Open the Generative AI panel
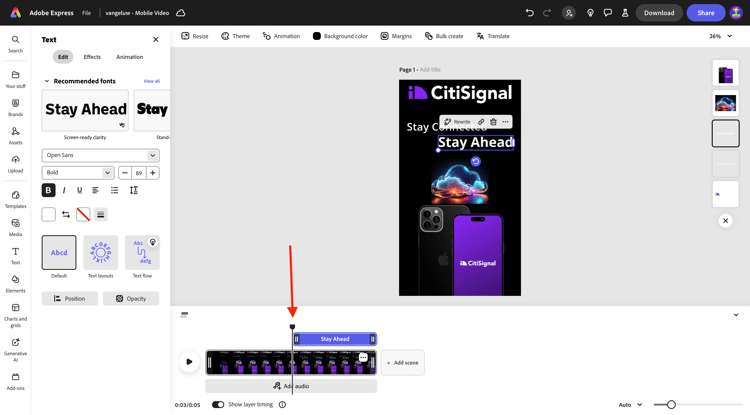750x415 pixels. coord(15,350)
